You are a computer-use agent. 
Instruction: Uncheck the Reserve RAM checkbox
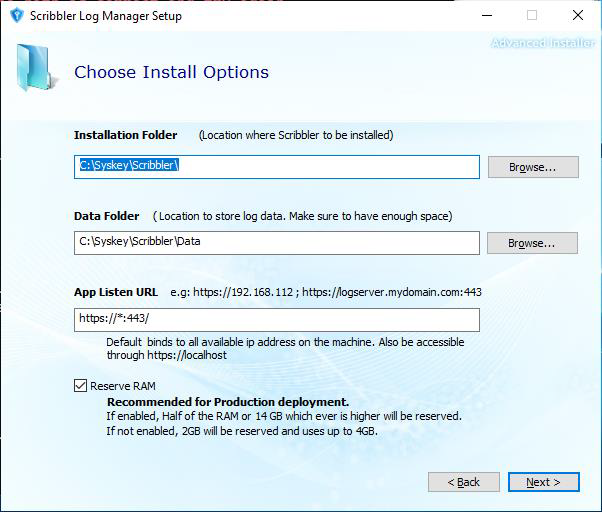coord(80,386)
